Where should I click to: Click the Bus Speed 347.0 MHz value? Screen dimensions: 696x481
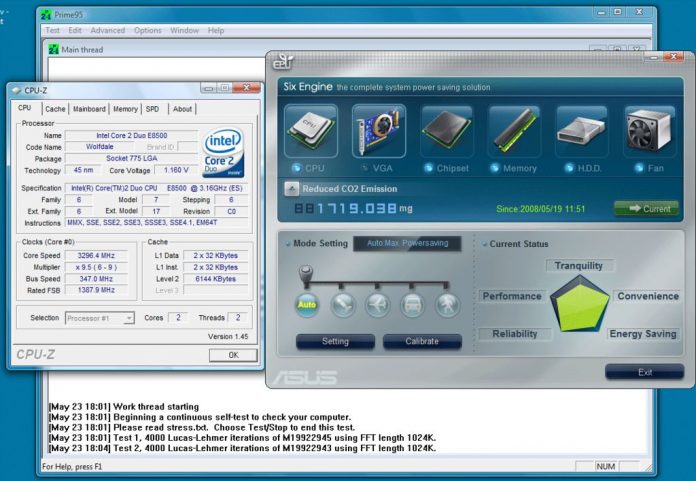(96, 279)
